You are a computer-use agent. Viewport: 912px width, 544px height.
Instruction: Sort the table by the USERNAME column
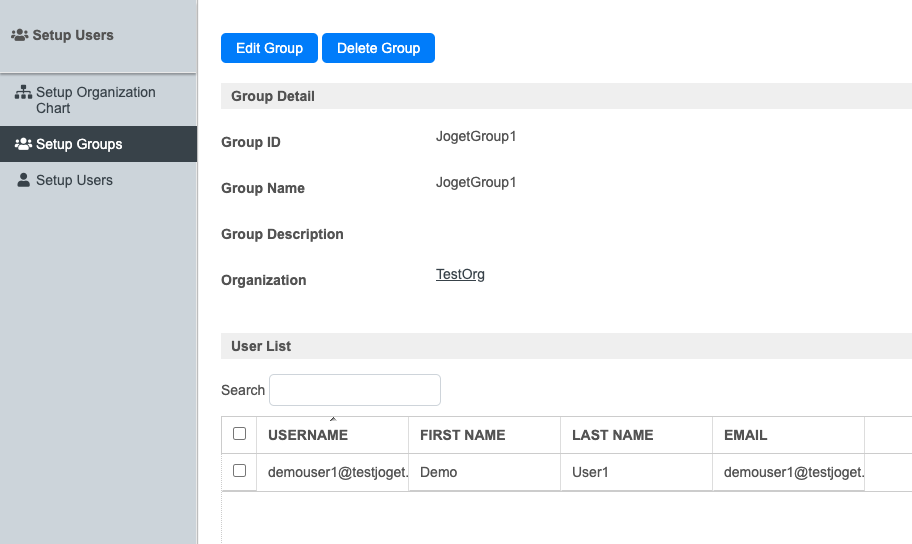308,435
